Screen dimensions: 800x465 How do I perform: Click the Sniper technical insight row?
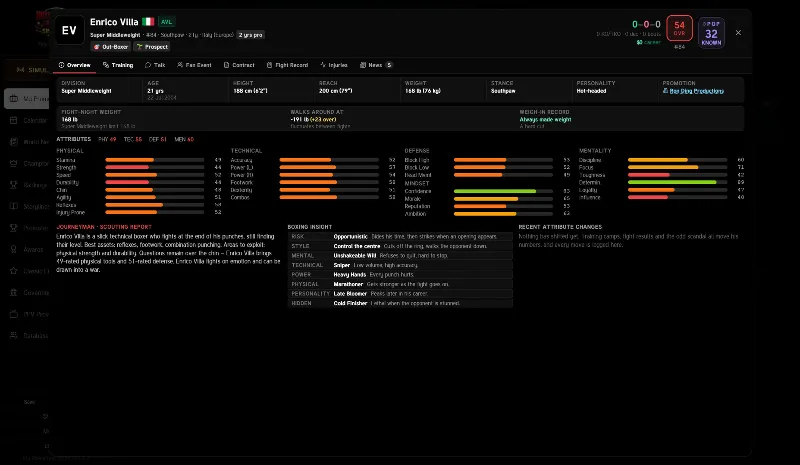point(401,265)
